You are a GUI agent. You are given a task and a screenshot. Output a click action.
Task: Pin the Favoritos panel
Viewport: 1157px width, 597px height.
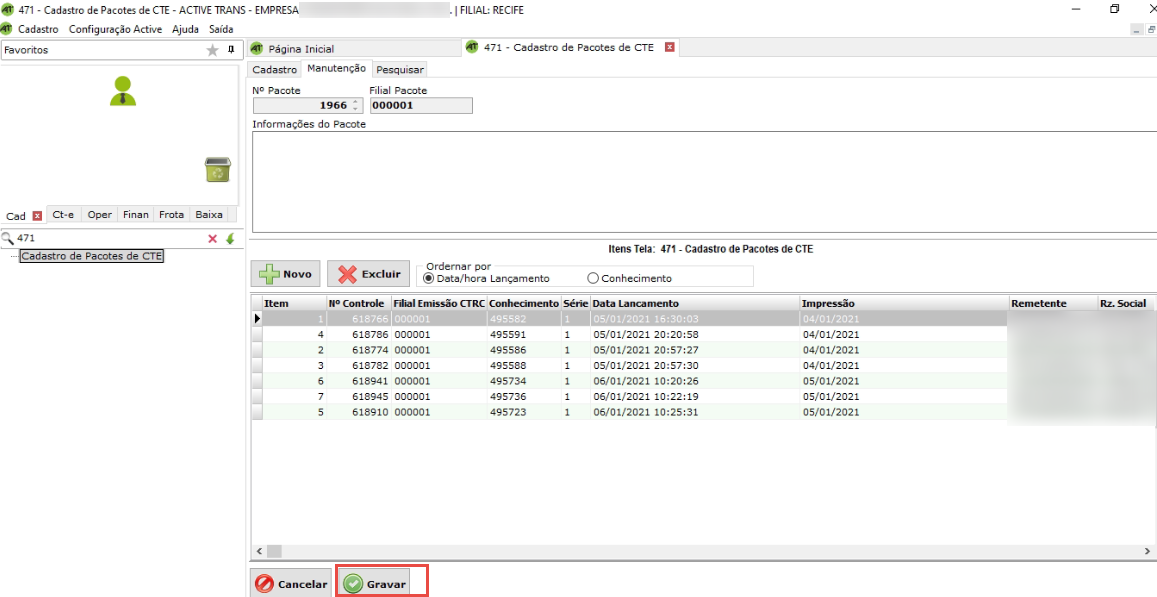pyautogui.click(x=231, y=49)
